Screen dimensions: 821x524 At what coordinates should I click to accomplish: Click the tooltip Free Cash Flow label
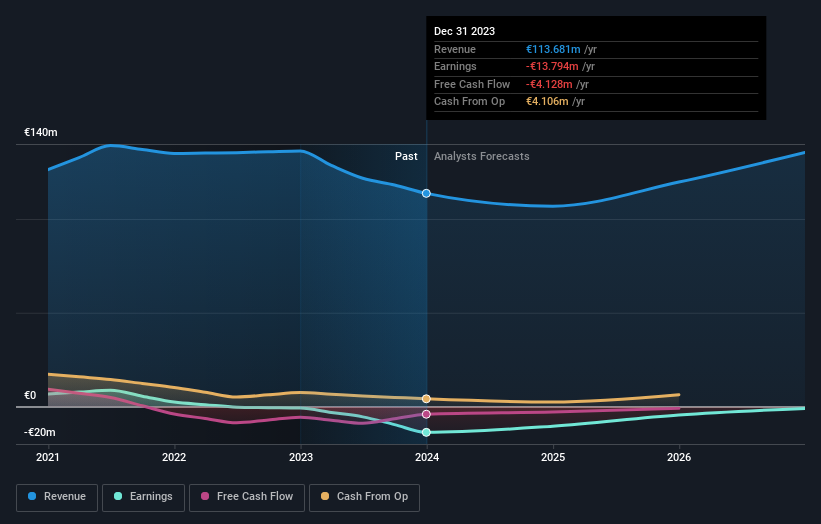point(472,84)
